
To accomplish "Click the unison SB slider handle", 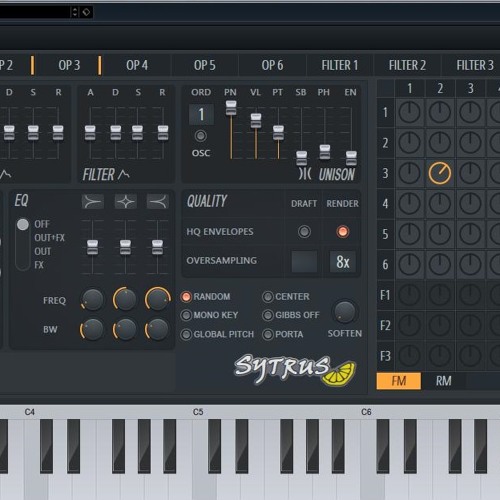I will click(302, 158).
